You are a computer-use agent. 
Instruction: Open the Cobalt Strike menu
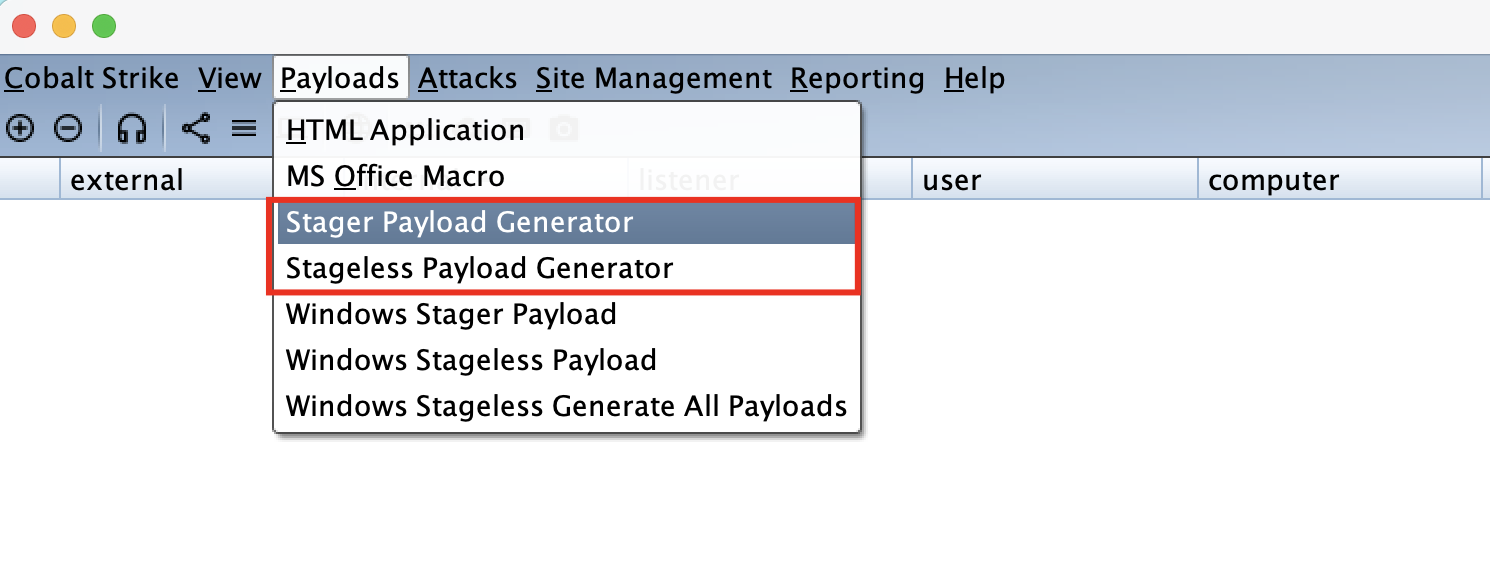[x=92, y=78]
